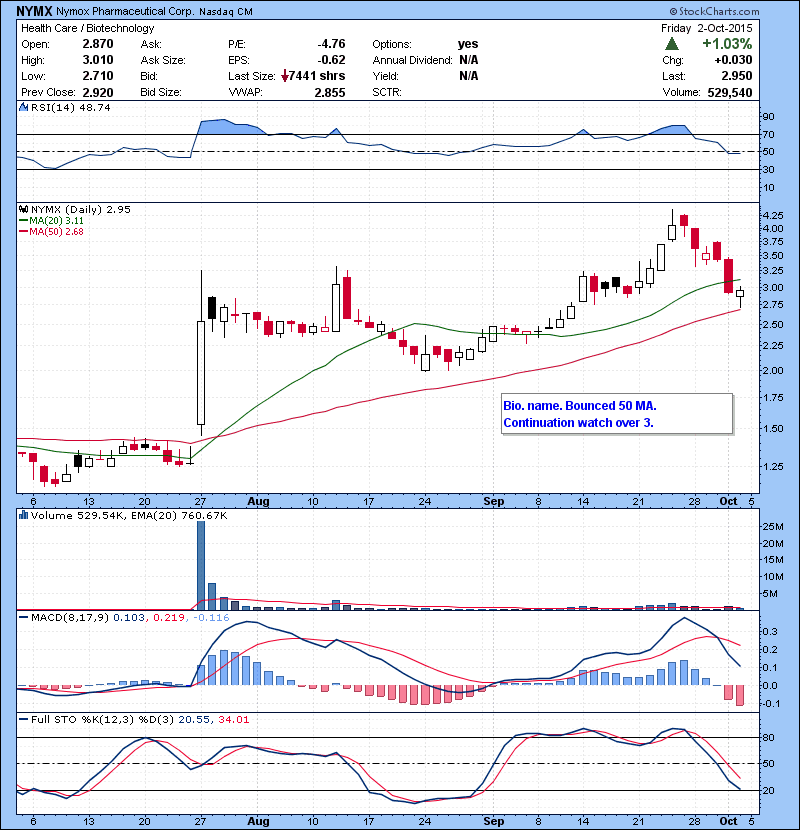This screenshot has height=830, width=800.
Task: Click the NYMX (Daily) 2.95 chart title
Action: click(81, 209)
